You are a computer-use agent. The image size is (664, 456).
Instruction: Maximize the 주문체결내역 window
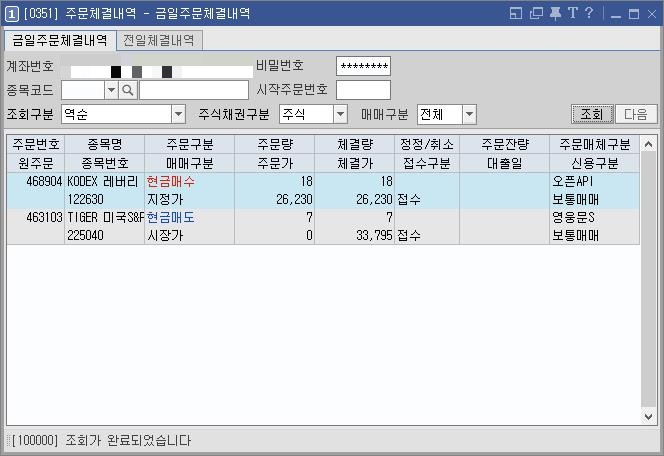tap(634, 14)
